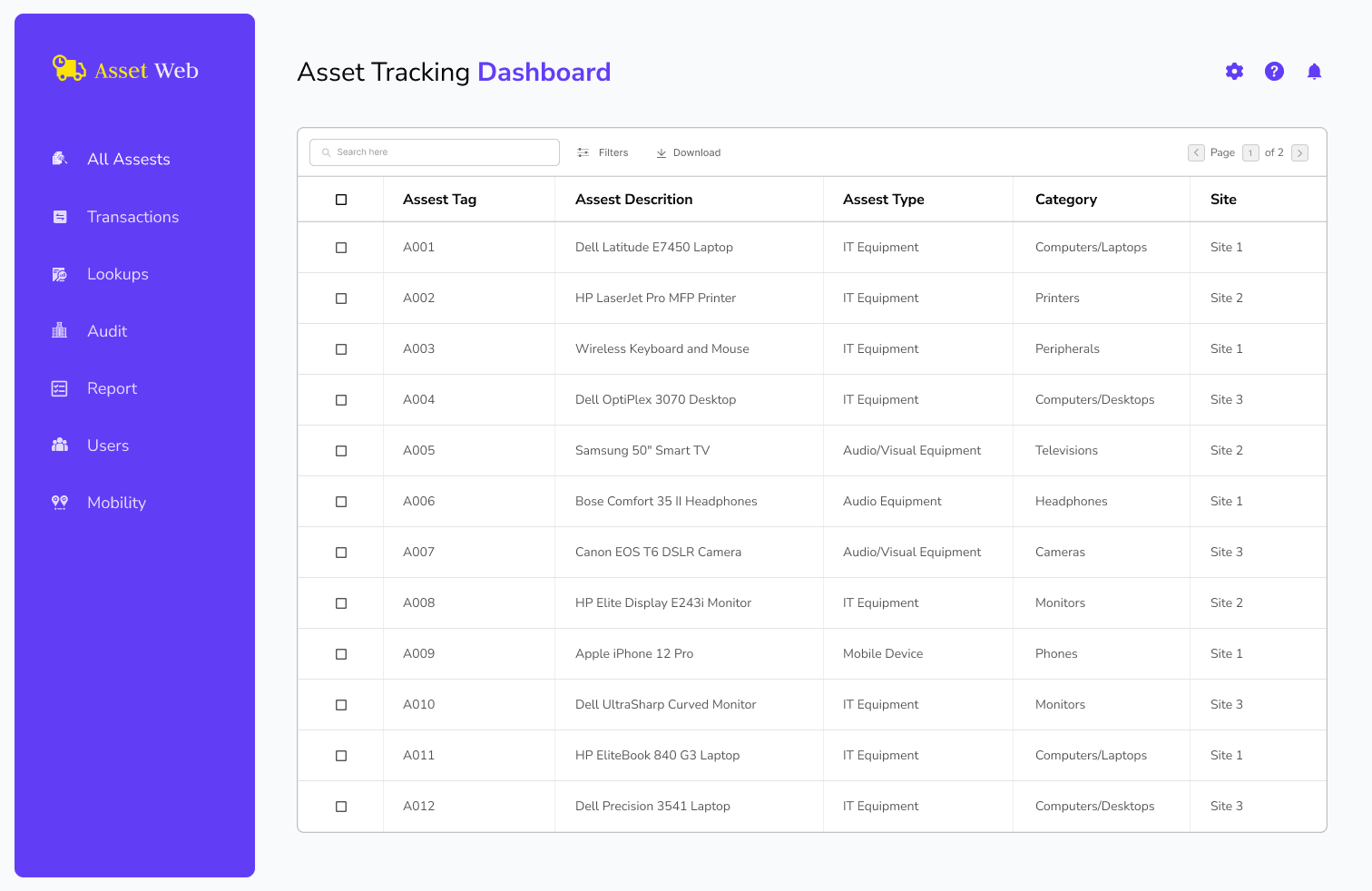Toggle the select-all checkbox in table header

(x=341, y=200)
